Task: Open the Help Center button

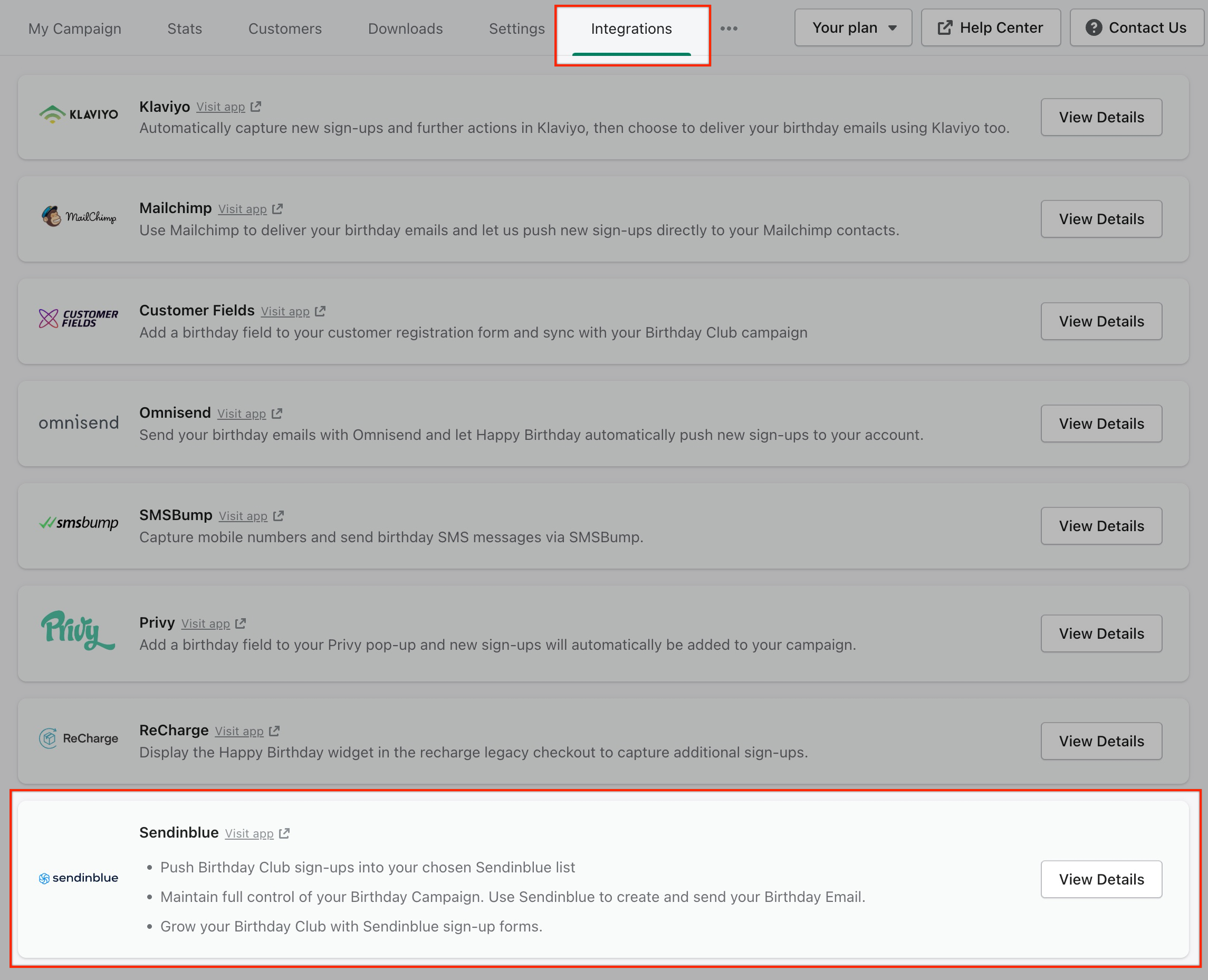Action: pyautogui.click(x=991, y=27)
